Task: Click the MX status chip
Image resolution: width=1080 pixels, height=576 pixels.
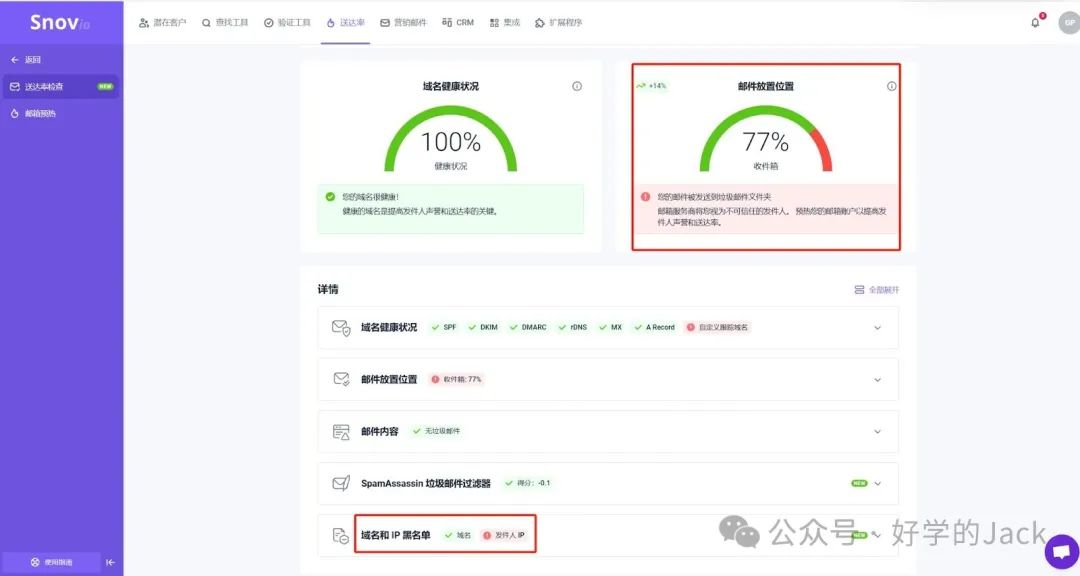Action: point(611,327)
